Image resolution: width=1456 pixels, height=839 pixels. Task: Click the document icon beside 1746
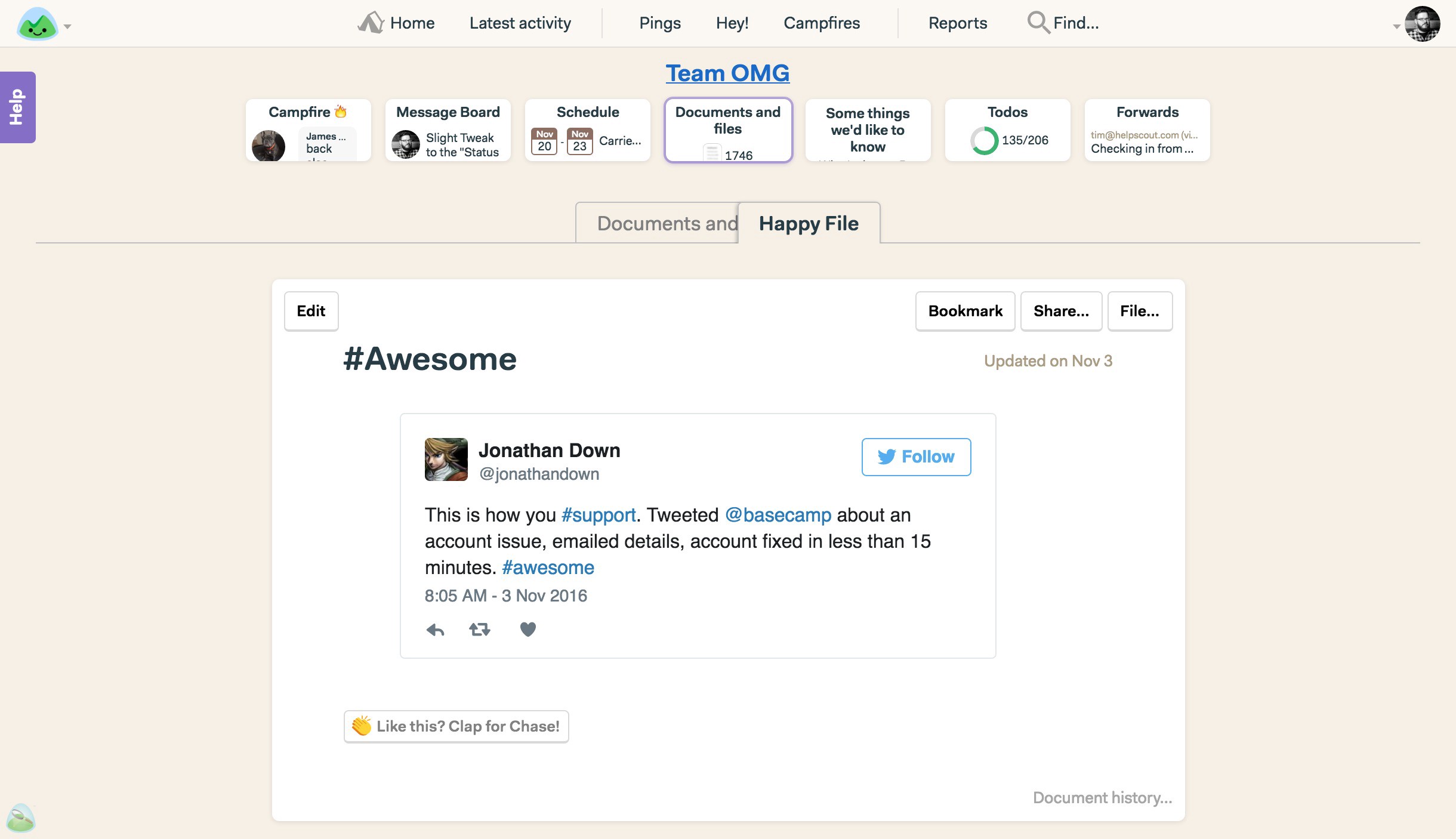pyautogui.click(x=711, y=153)
